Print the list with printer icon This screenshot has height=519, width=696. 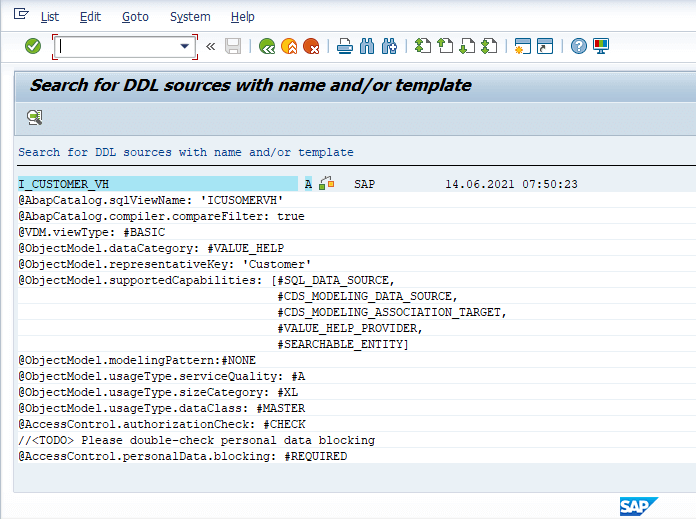(345, 46)
